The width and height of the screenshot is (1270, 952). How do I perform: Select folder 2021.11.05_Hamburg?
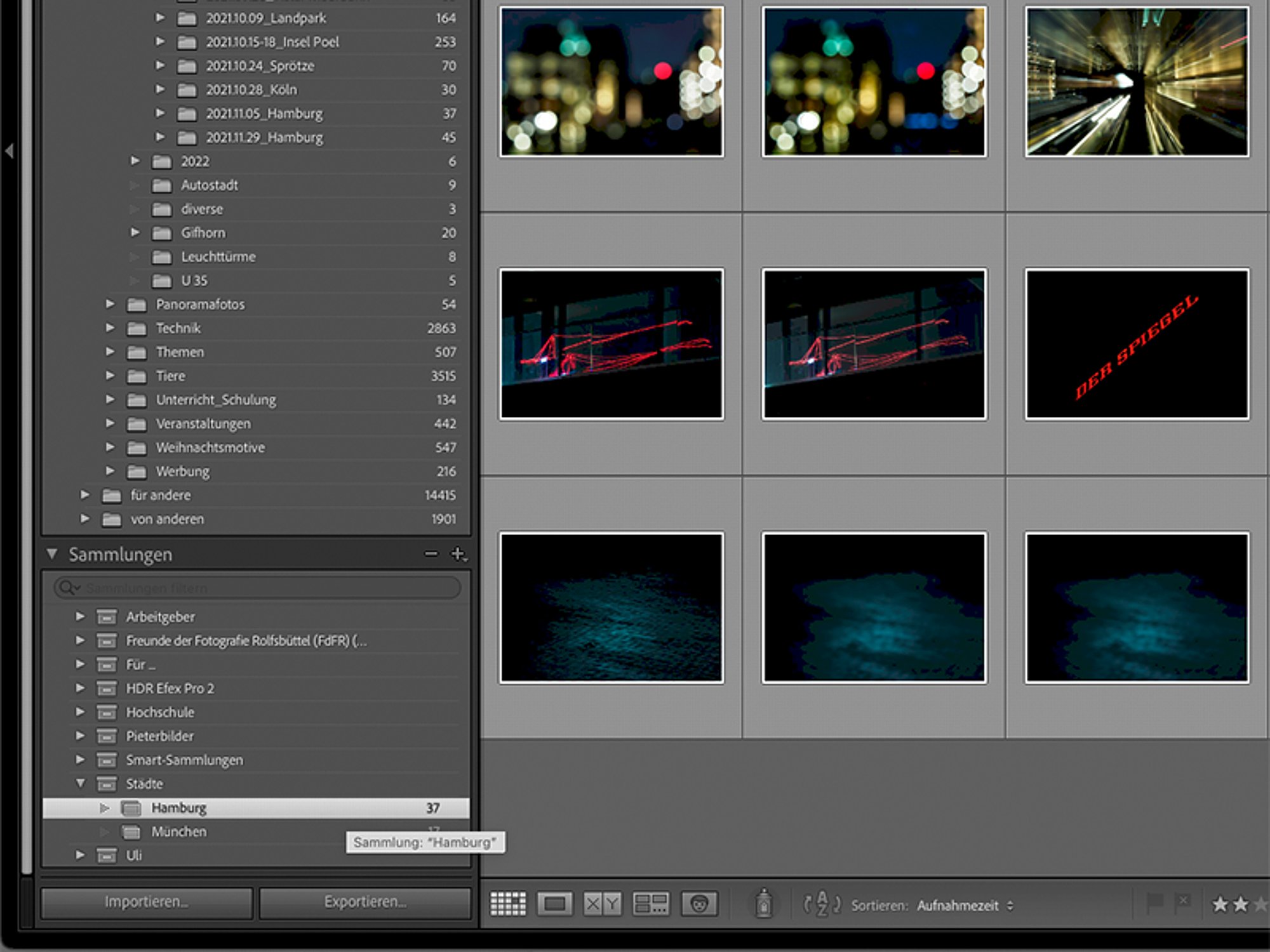click(264, 114)
